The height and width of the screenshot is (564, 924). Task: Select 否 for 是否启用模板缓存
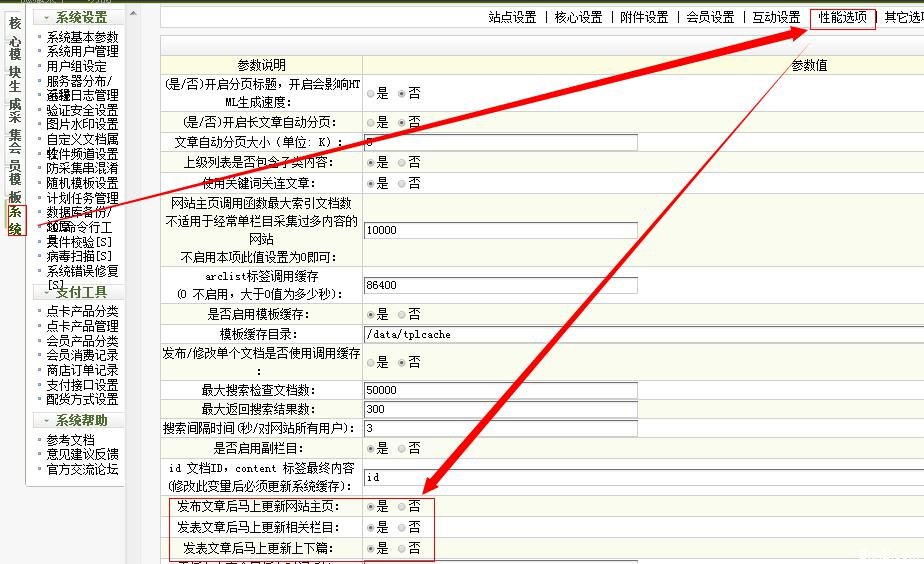click(x=402, y=313)
